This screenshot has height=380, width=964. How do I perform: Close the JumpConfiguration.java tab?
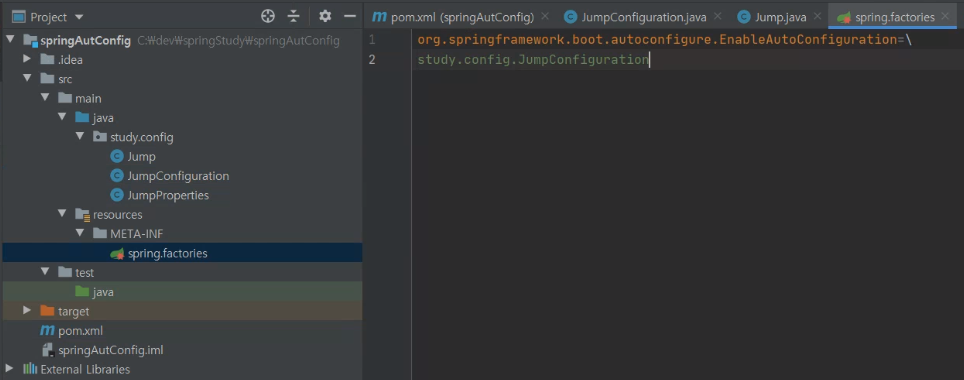tap(717, 17)
